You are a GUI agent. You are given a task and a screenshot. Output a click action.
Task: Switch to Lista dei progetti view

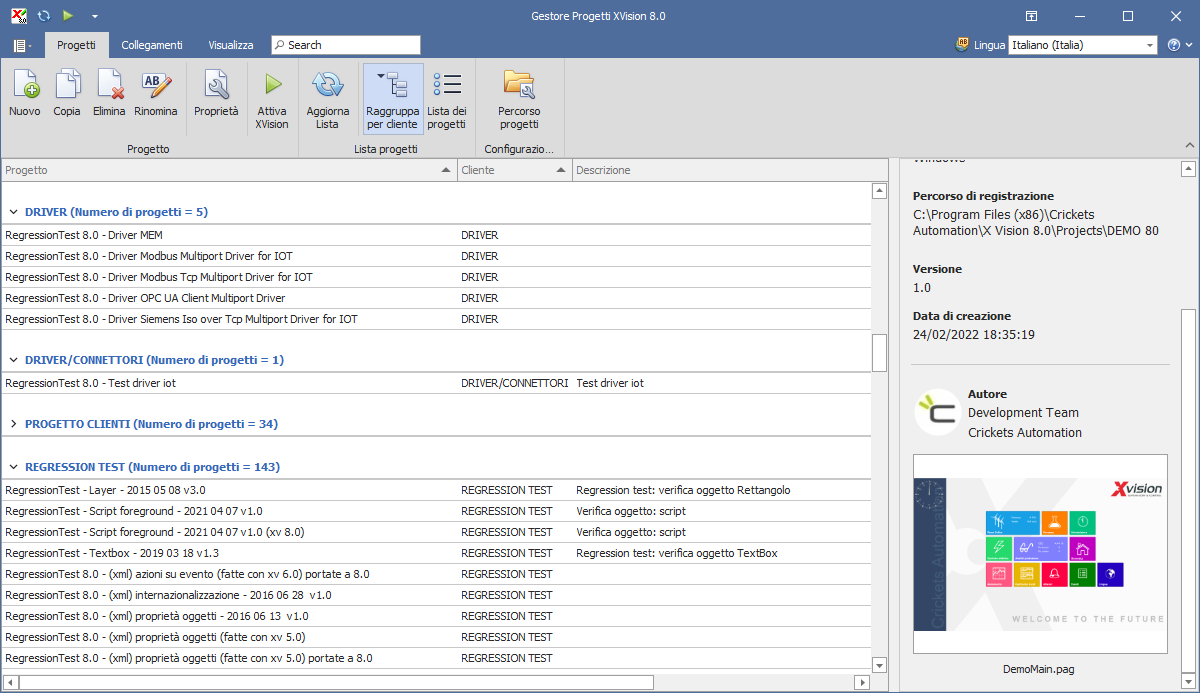[447, 86]
